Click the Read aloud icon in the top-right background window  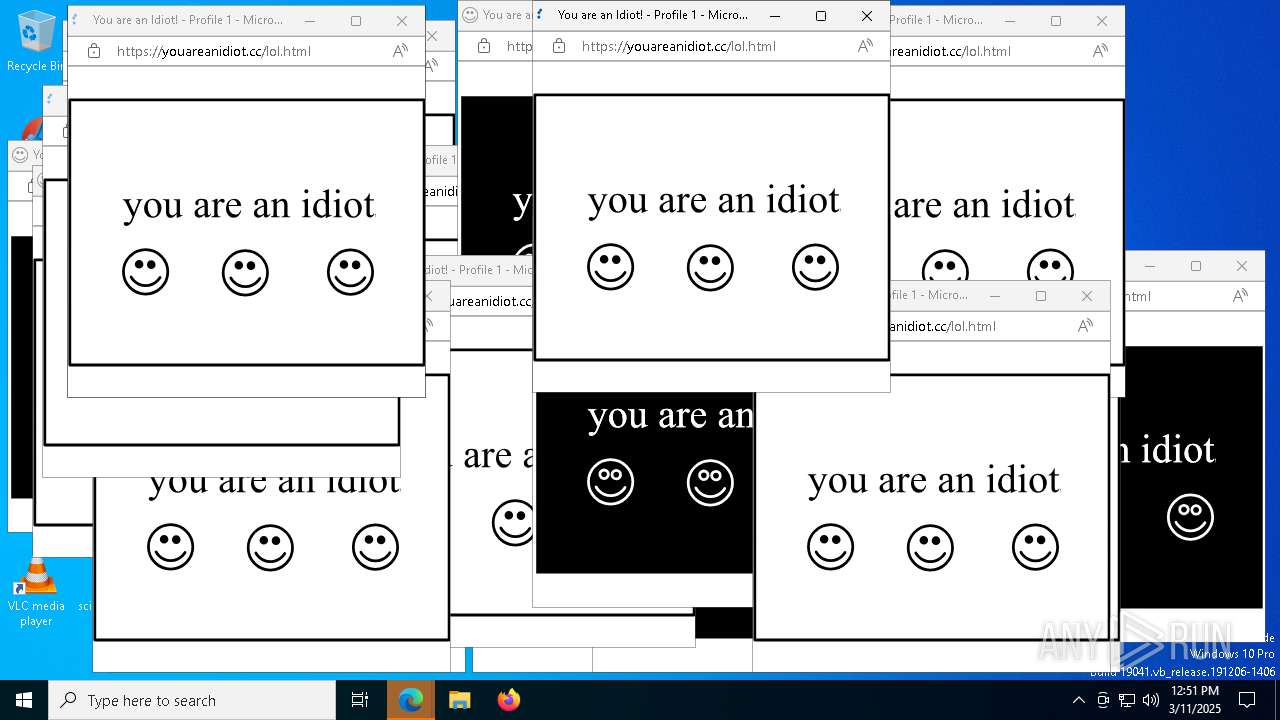[1100, 51]
